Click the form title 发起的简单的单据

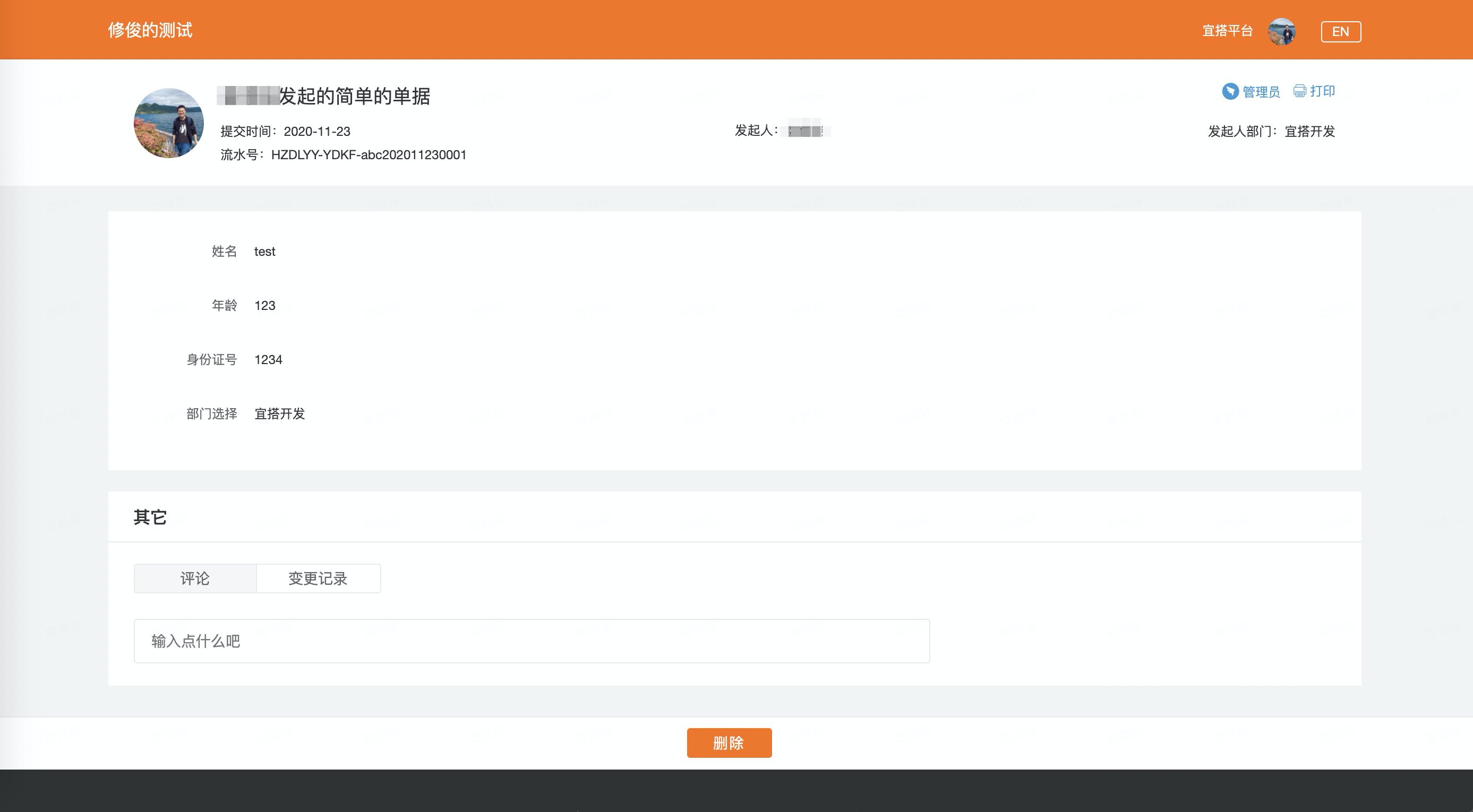point(355,96)
